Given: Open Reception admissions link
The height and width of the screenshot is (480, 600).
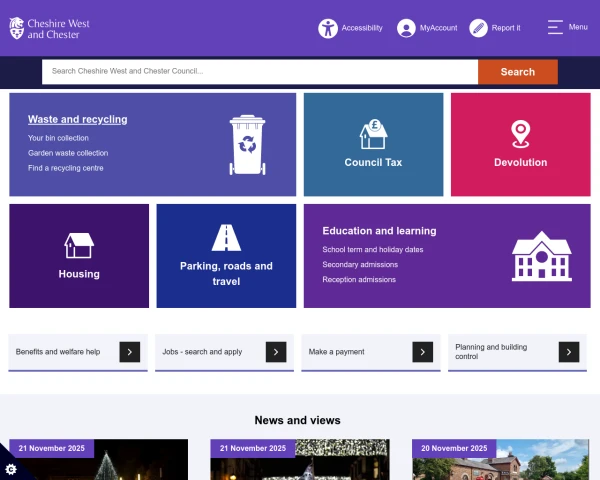Looking at the screenshot, I should [x=359, y=279].
